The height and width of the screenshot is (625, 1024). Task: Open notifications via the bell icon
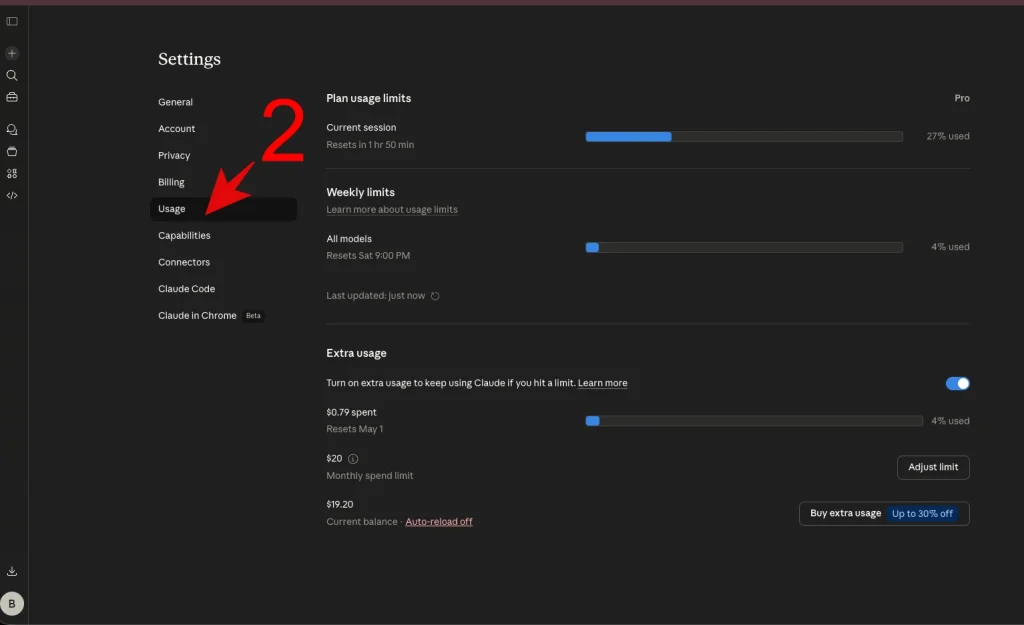(12, 129)
